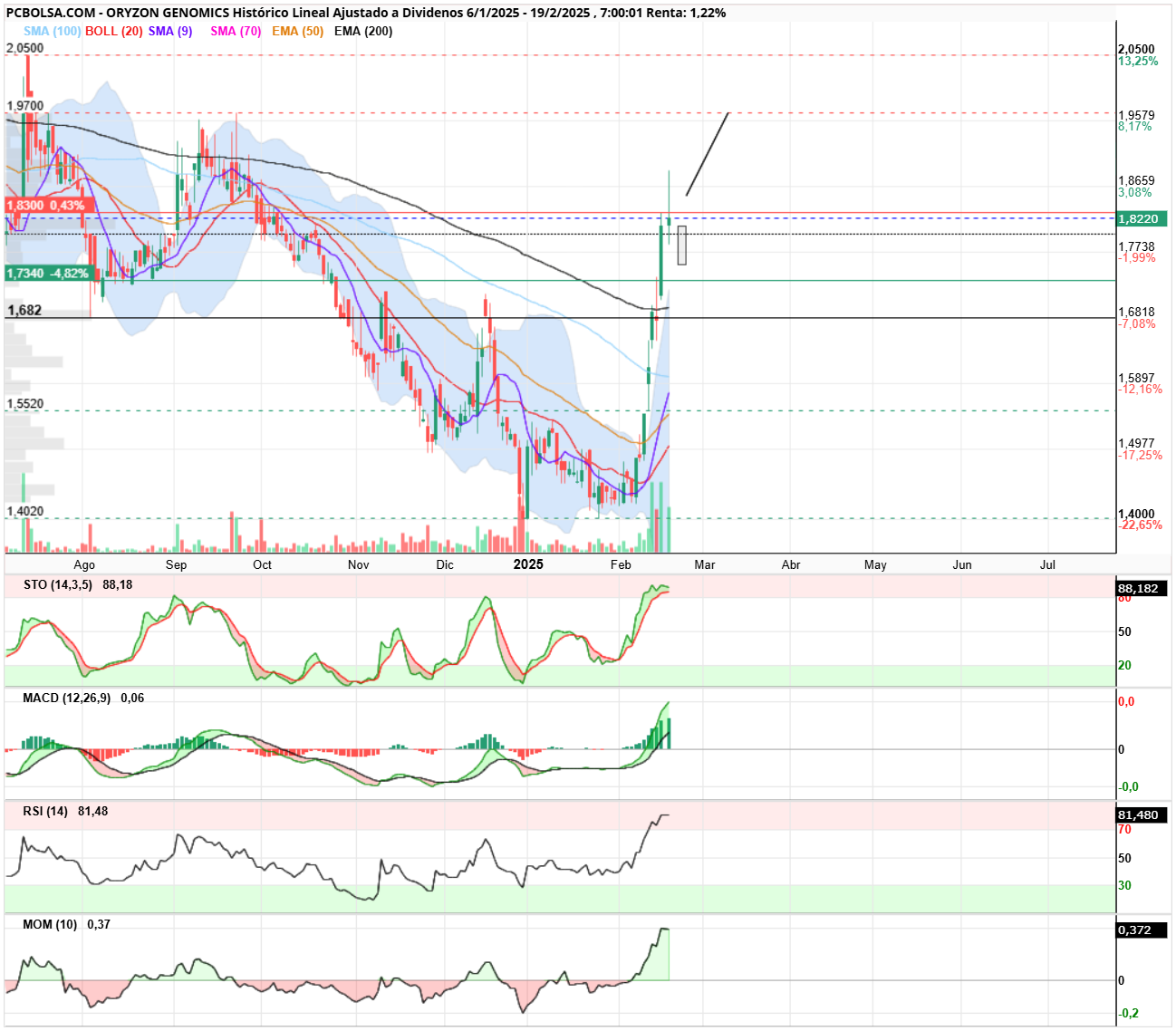Click the 81,480 RSI value tag
The width and height of the screenshot is (1176, 1031).
pos(1140,814)
